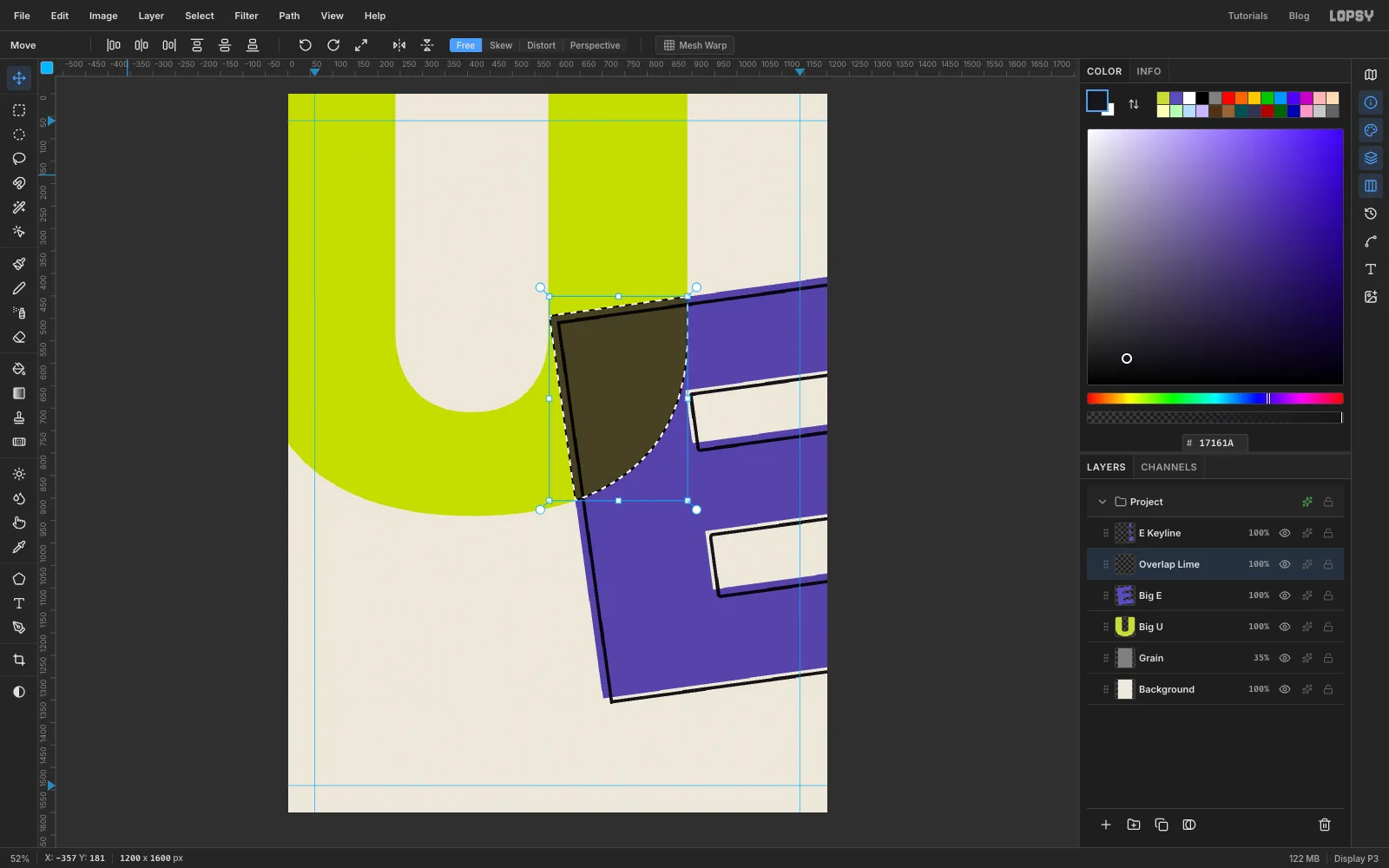Activate the Mesh Warp button
This screenshot has width=1389, height=868.
(x=694, y=45)
